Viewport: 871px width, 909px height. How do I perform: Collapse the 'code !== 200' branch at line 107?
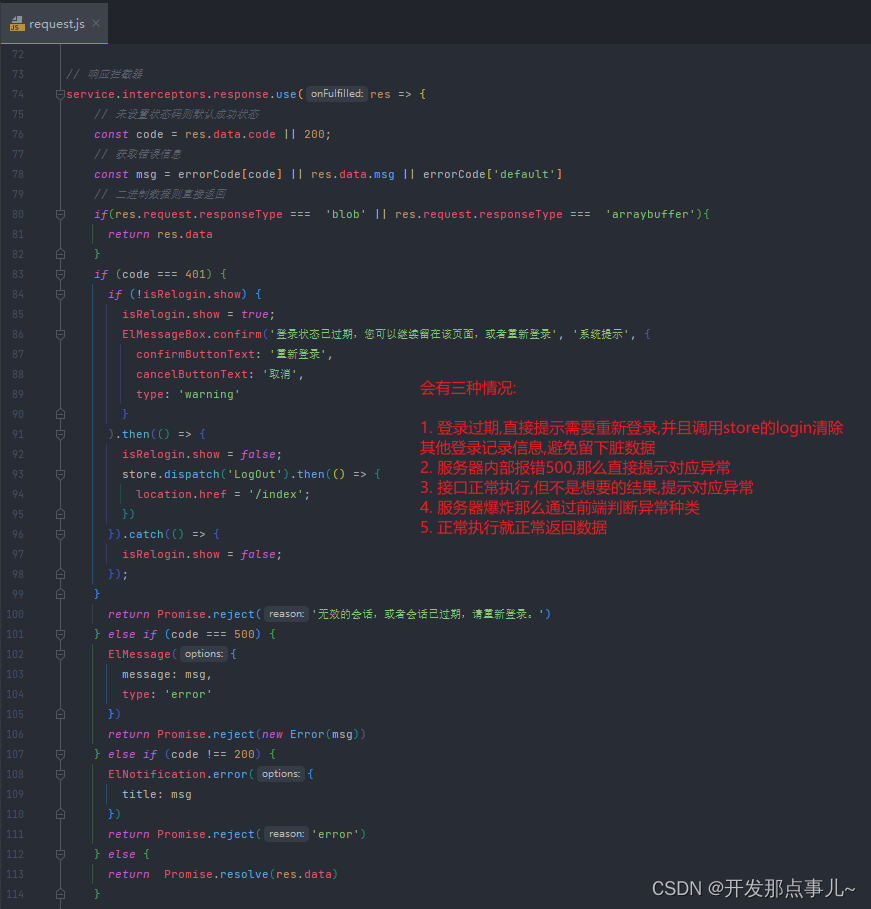pyautogui.click(x=60, y=754)
